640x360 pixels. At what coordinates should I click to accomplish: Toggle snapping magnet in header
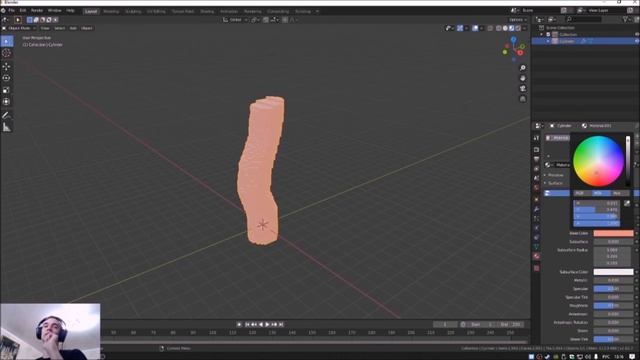tap(266, 20)
